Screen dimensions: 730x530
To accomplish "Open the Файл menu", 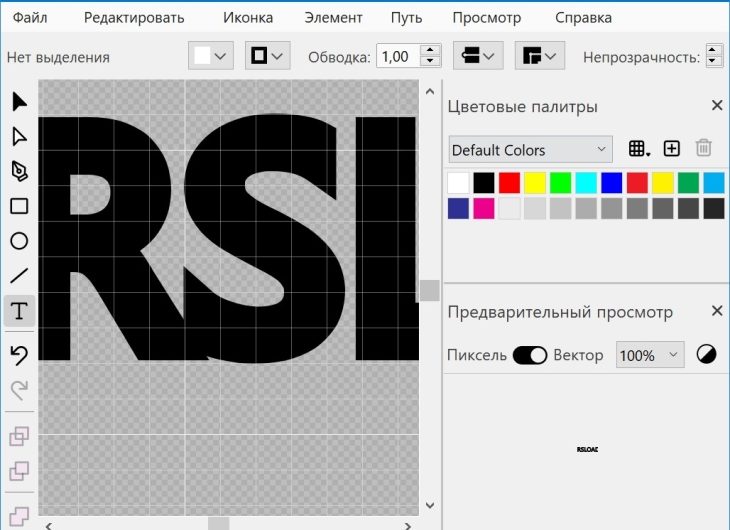I will [x=29, y=18].
